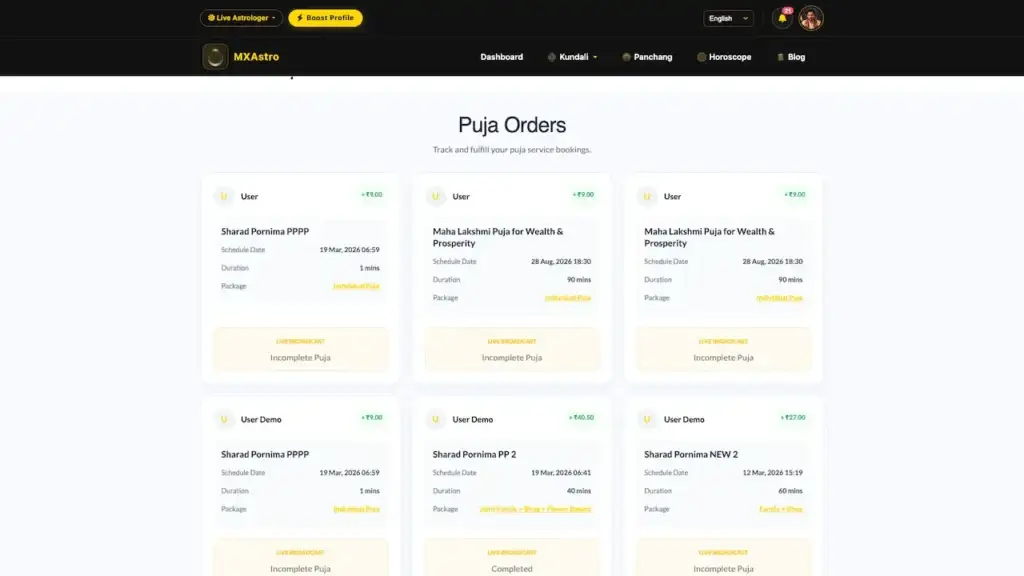
Task: Click the 60 mins duration value
Action: point(790,490)
